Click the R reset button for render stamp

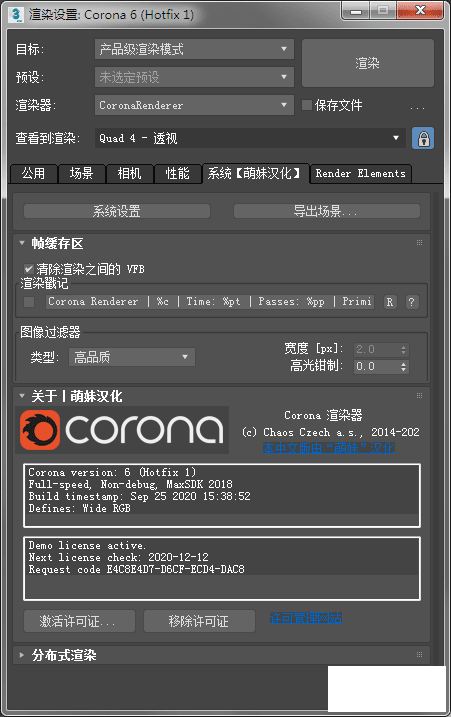click(x=390, y=302)
